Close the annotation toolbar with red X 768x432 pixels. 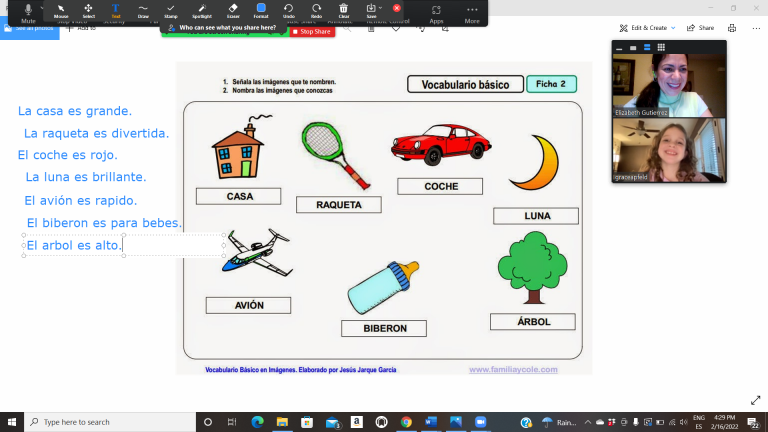(x=397, y=8)
